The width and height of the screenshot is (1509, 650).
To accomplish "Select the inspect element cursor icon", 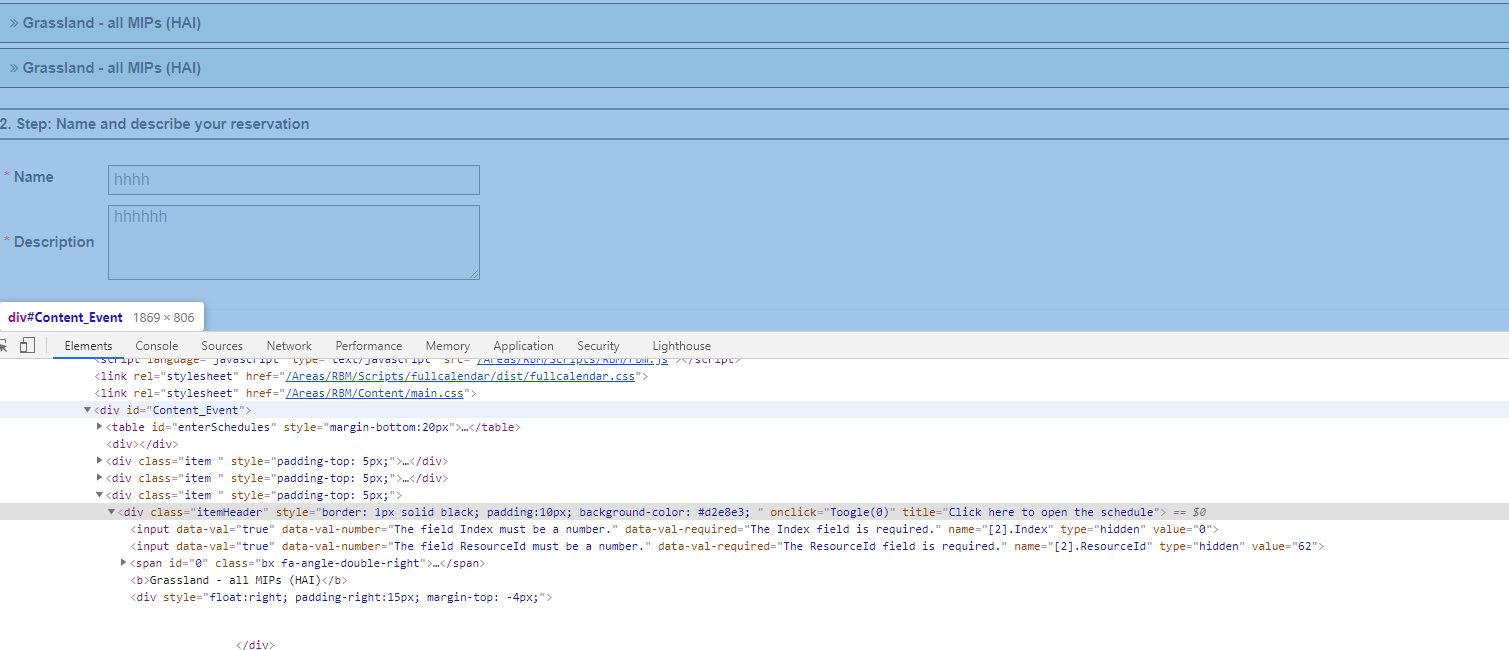I will (3, 344).
